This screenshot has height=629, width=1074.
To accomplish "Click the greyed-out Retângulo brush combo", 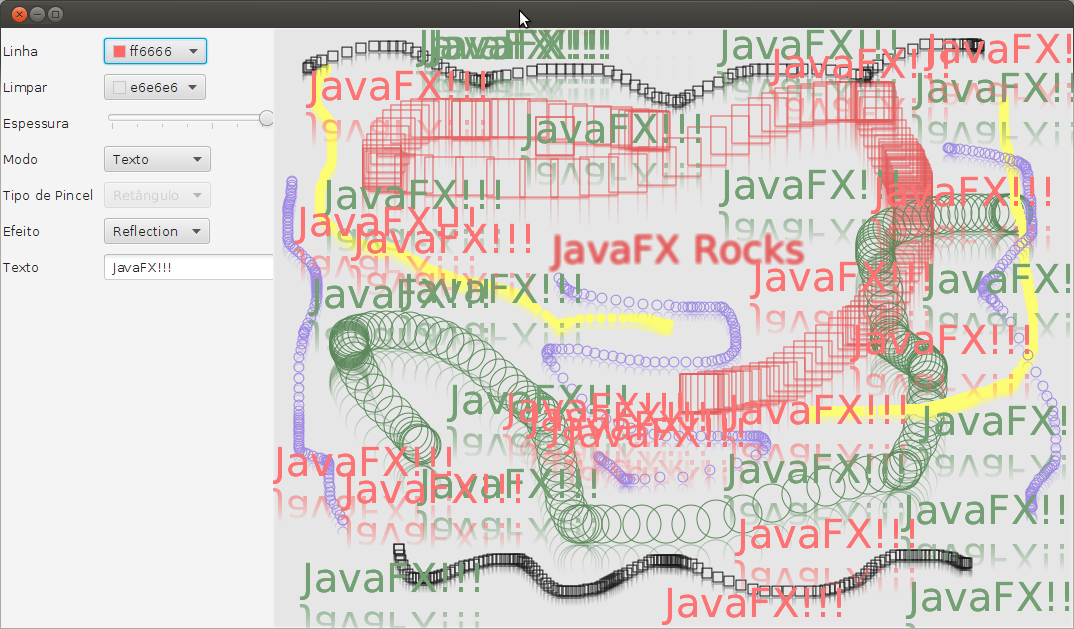I will (156, 195).
